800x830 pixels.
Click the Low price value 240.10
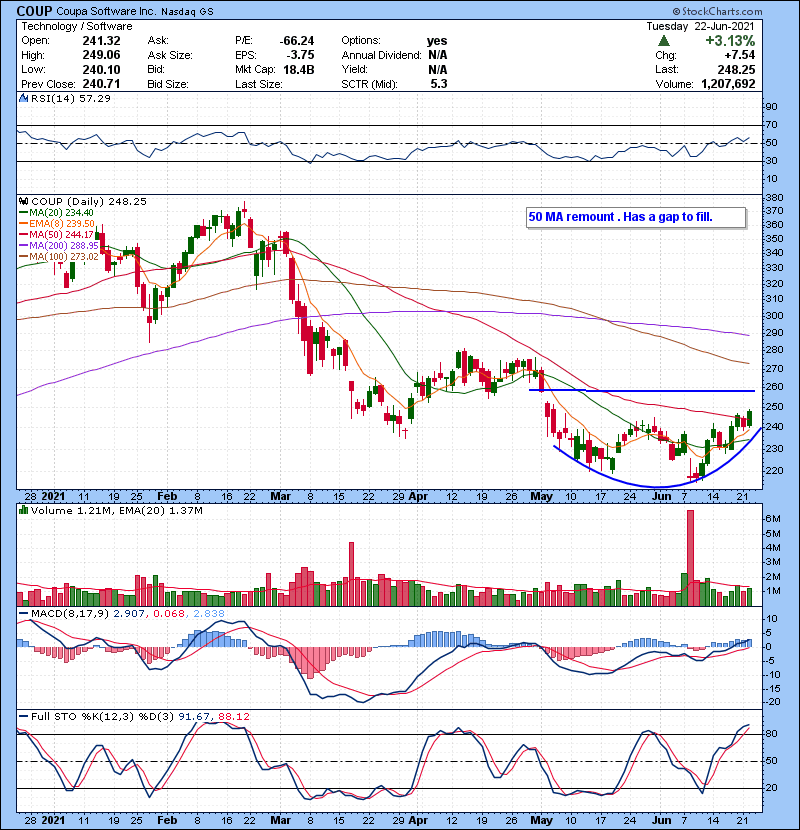click(101, 69)
